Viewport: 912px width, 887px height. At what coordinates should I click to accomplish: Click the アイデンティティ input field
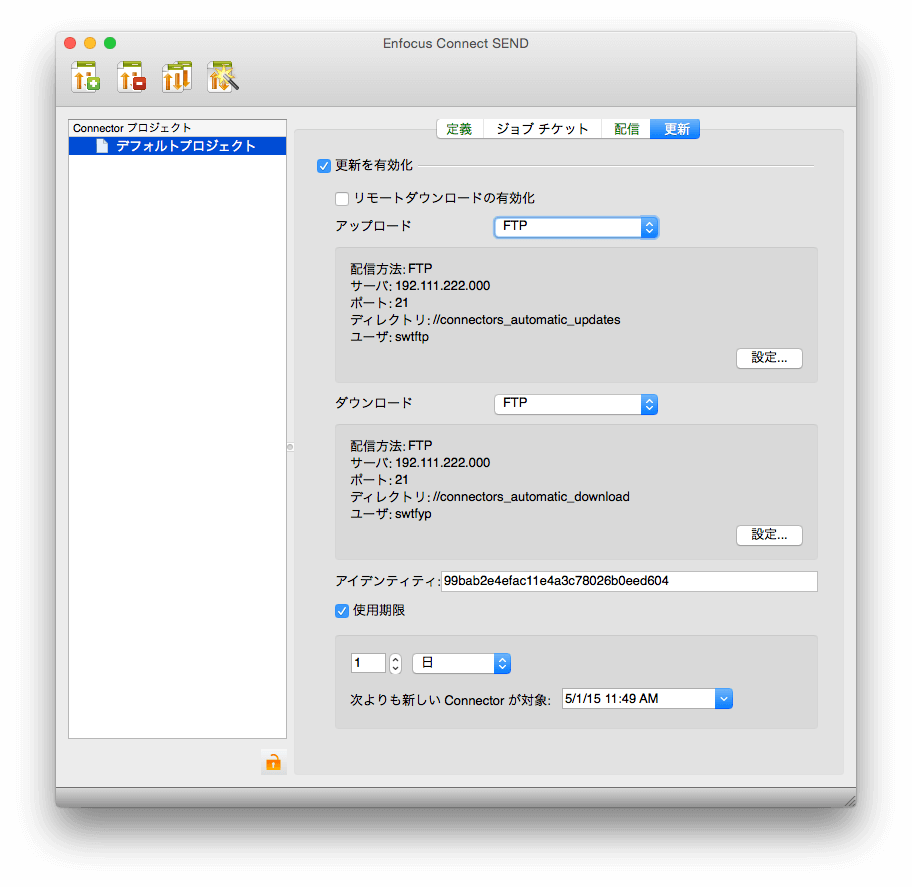pos(629,581)
